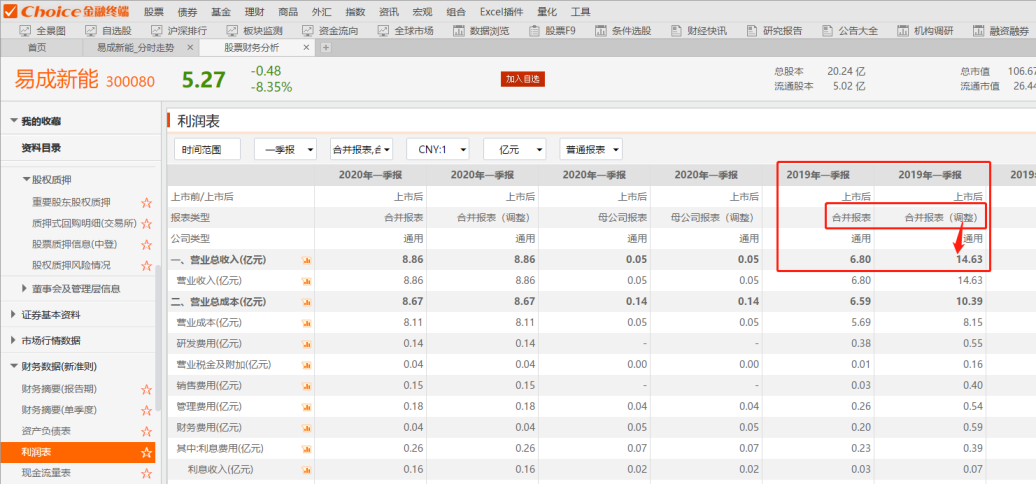Select 现金流量表 in sidebar
The image size is (1036, 484).
[46, 473]
